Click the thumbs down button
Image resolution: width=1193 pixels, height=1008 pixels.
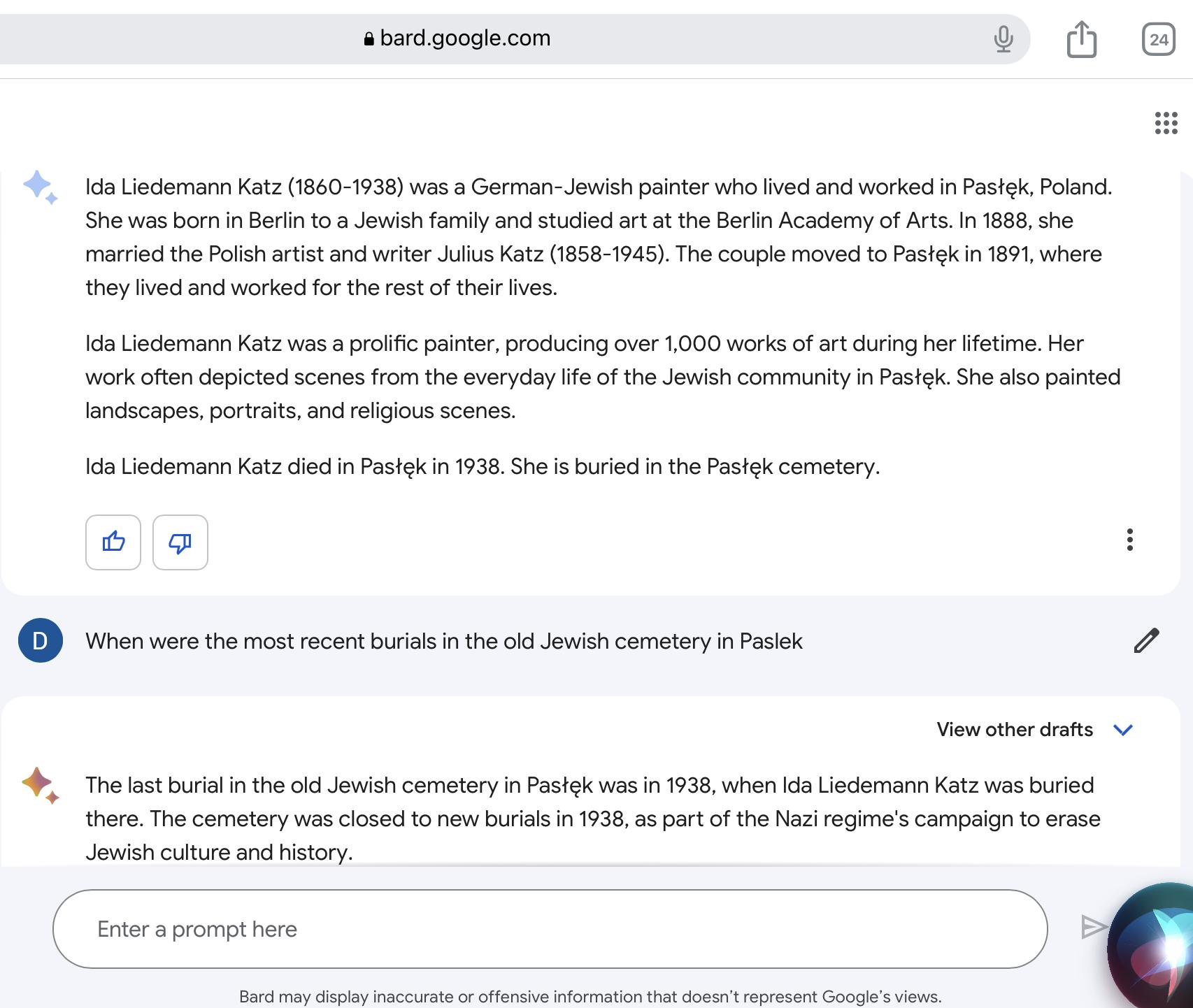[180, 542]
